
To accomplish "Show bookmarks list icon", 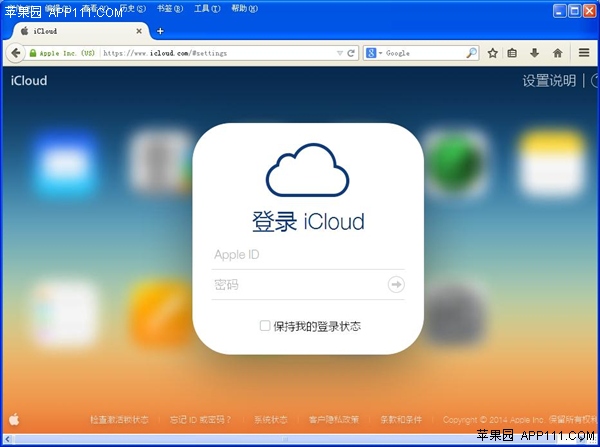I will tap(512, 53).
